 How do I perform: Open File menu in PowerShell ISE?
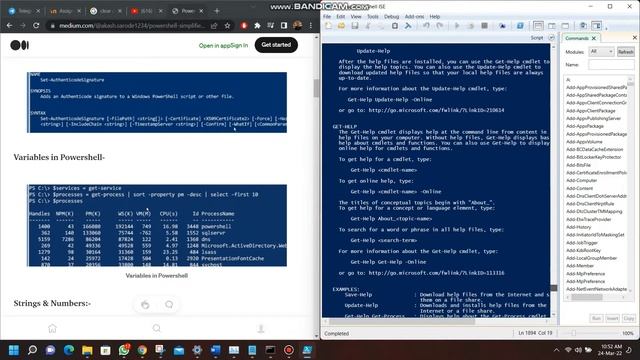click(327, 17)
